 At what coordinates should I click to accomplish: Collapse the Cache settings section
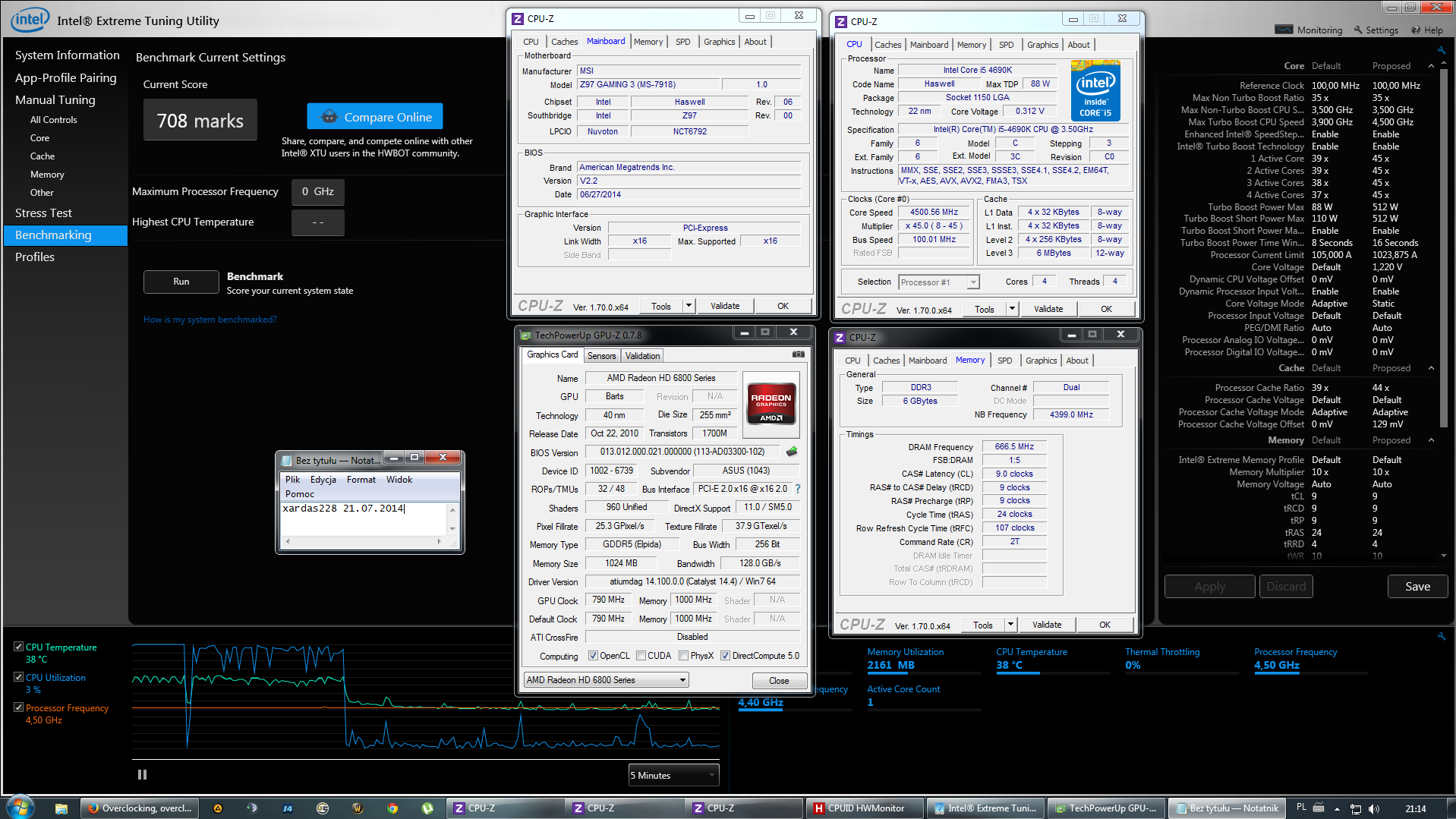point(1431,368)
